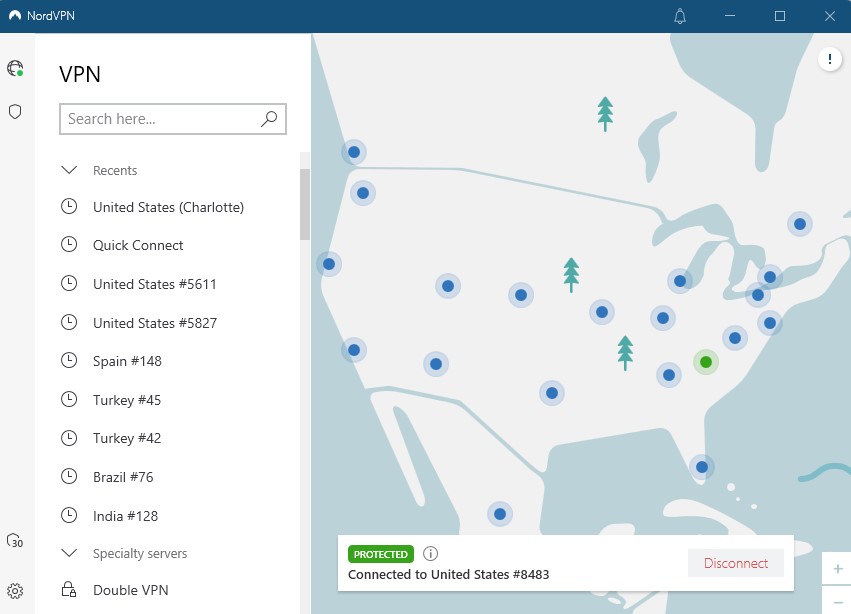
Task: Click the PROTECTED status badge
Action: coord(380,554)
